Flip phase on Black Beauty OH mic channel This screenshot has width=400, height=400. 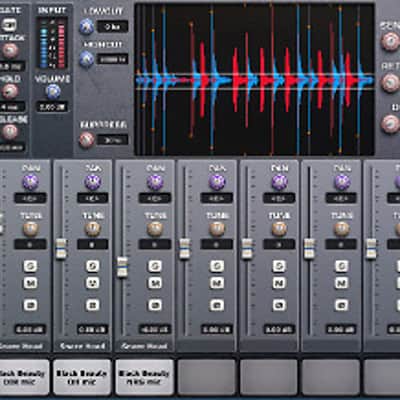[x=92, y=305]
